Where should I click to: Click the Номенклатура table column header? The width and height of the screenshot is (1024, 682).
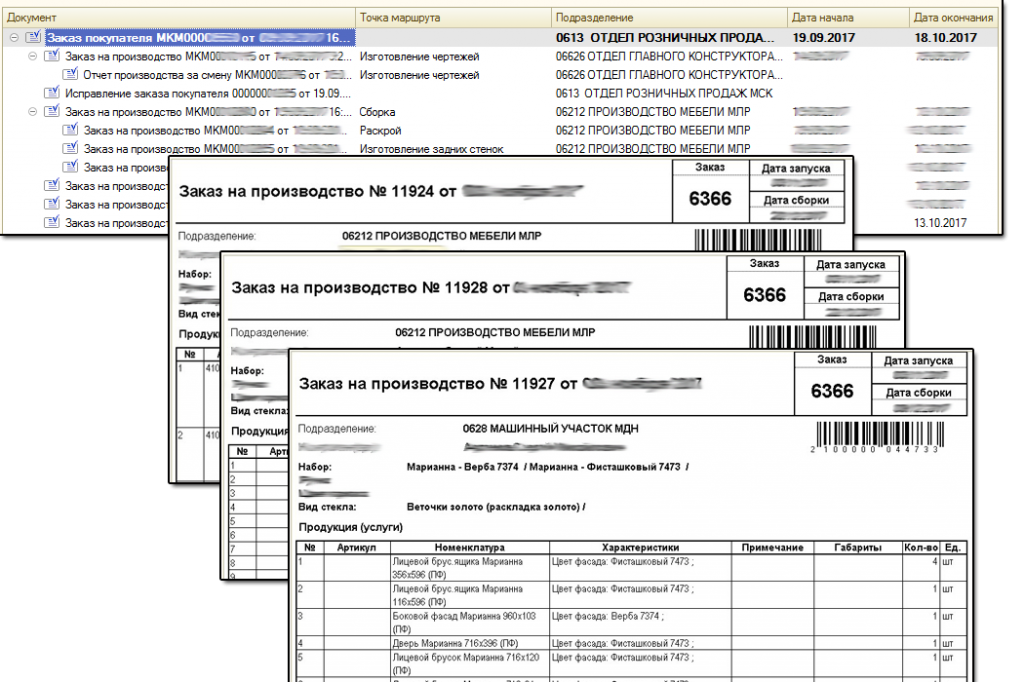tap(470, 547)
